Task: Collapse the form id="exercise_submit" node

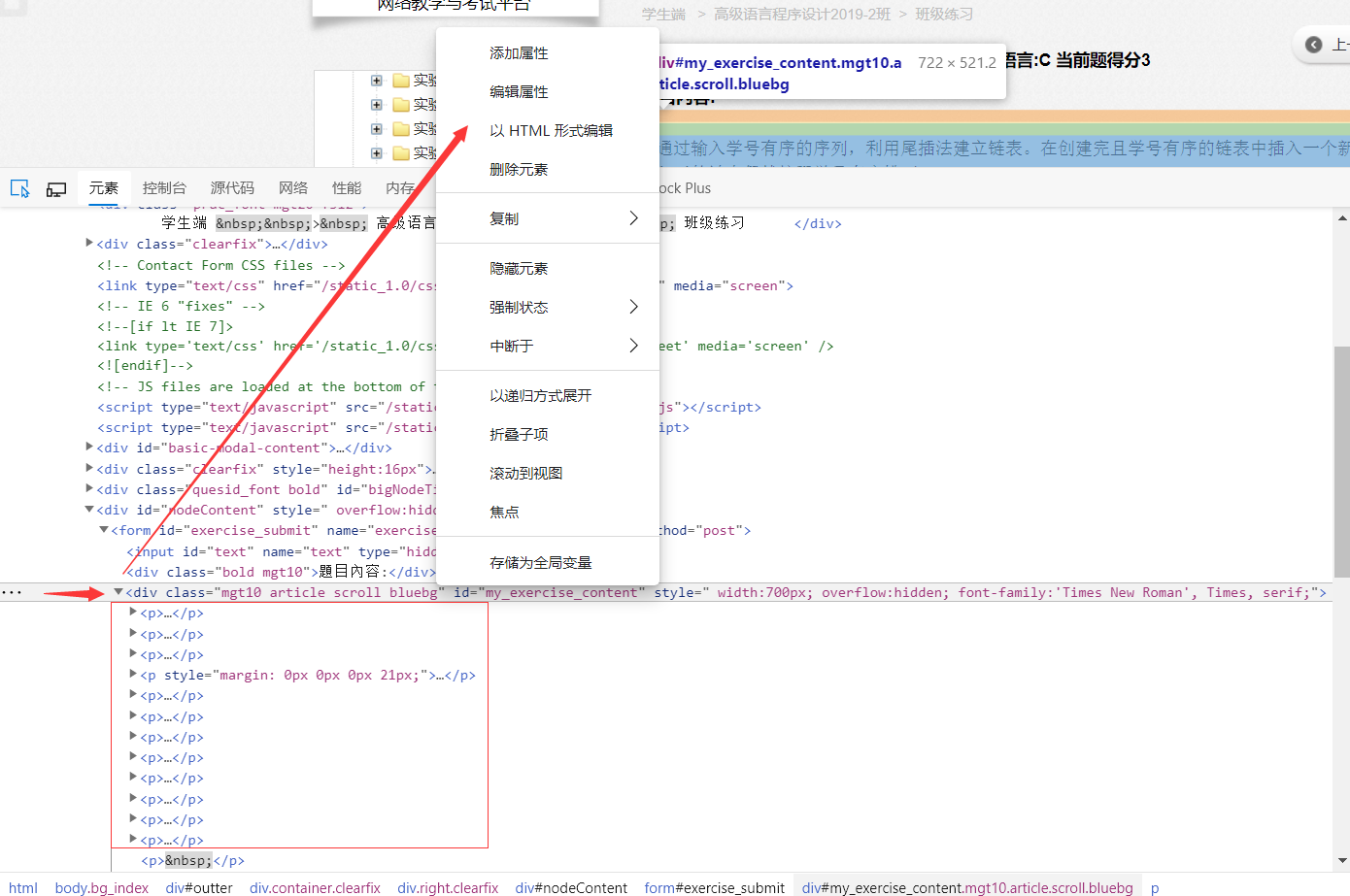Action: 104,530
